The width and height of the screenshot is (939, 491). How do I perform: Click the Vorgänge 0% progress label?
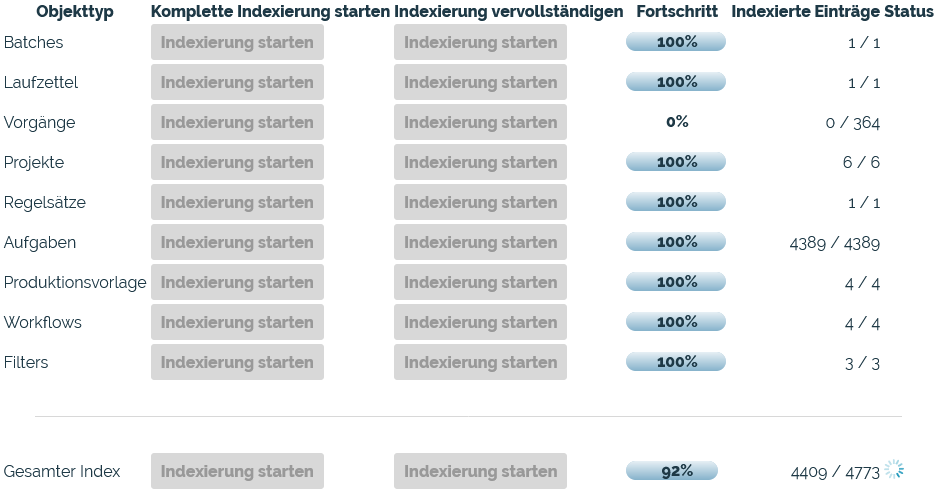pos(677,122)
